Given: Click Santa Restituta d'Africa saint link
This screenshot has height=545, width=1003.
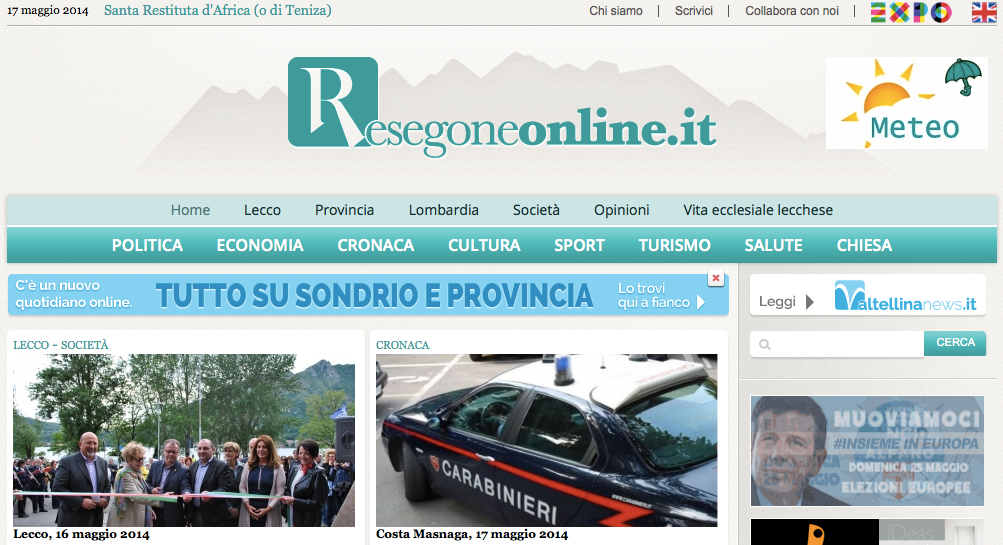Looking at the screenshot, I should [217, 11].
